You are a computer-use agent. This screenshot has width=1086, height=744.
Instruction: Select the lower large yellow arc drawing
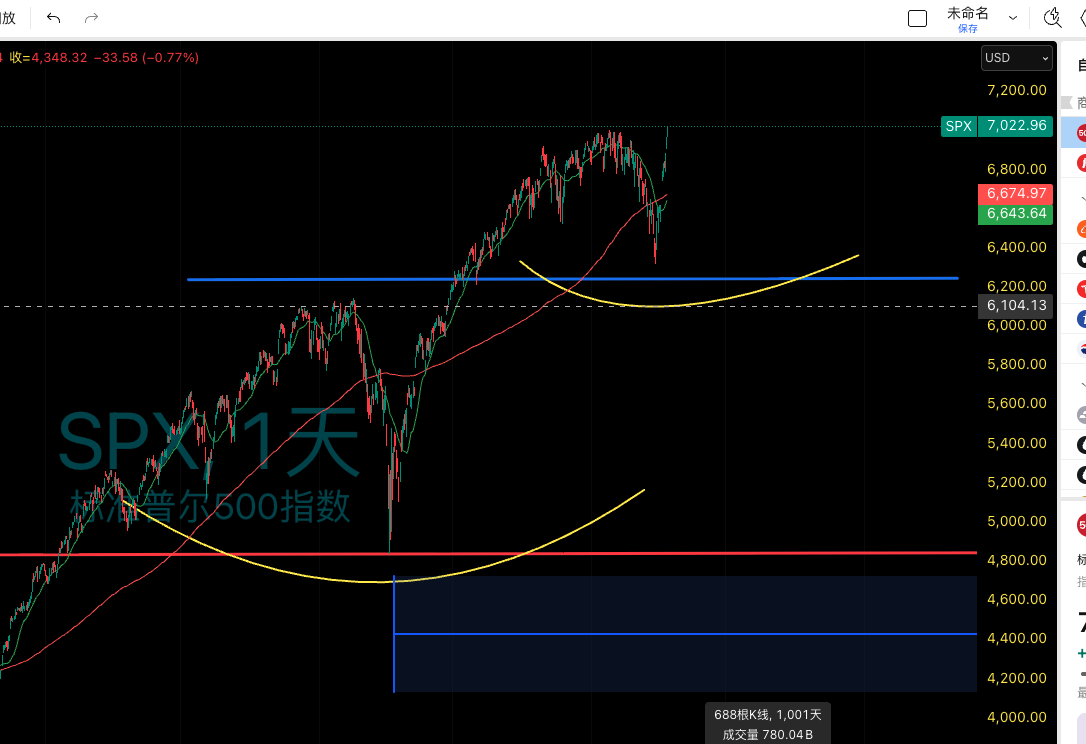click(377, 581)
